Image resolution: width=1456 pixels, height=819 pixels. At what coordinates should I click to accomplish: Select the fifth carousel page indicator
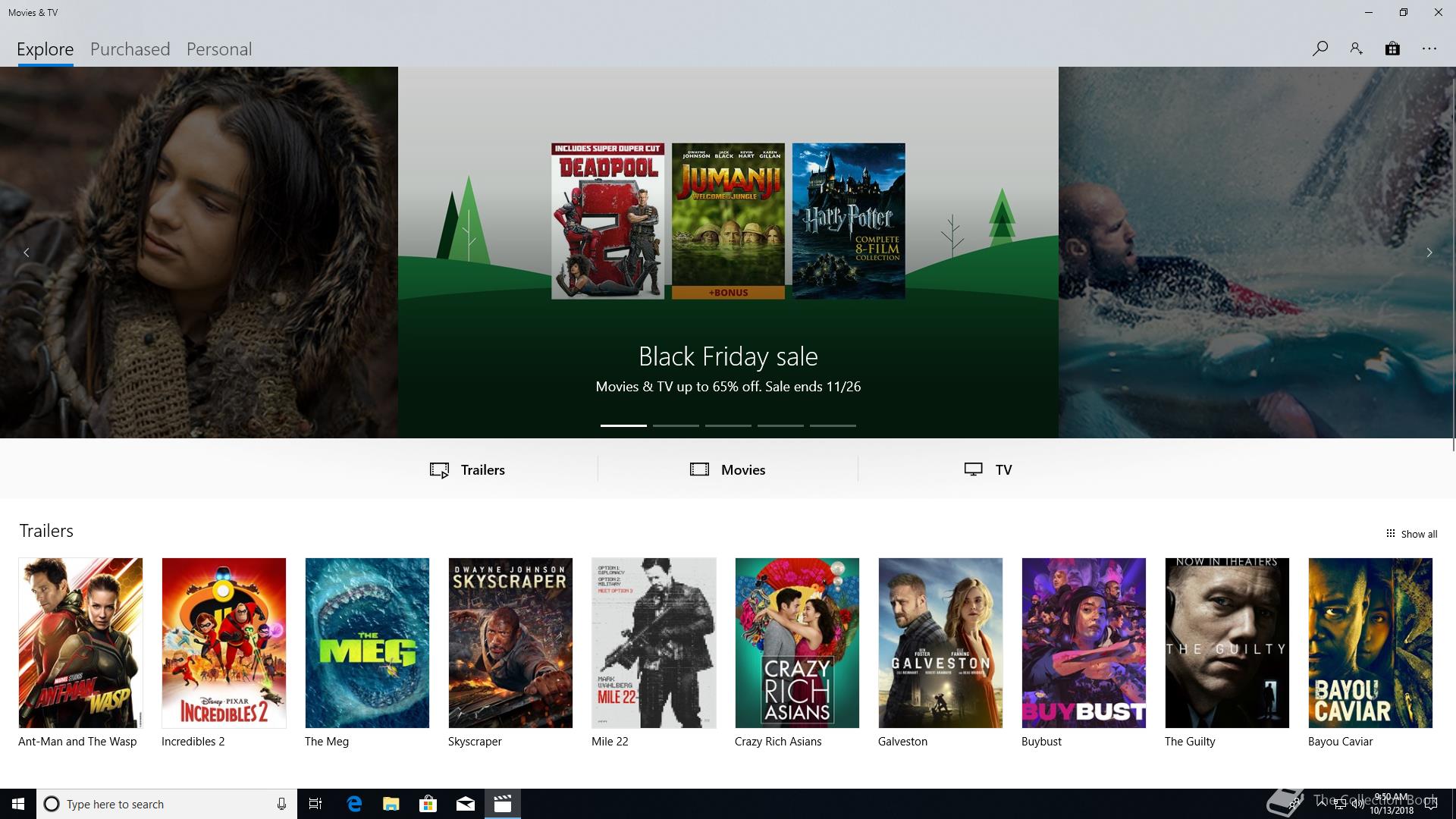pyautogui.click(x=833, y=425)
